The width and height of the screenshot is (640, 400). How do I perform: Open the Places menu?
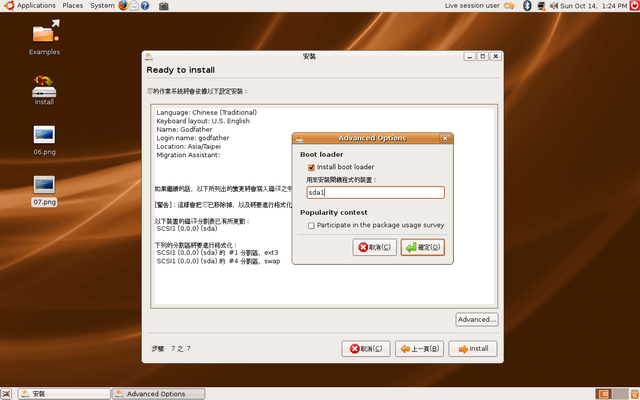[73, 5]
